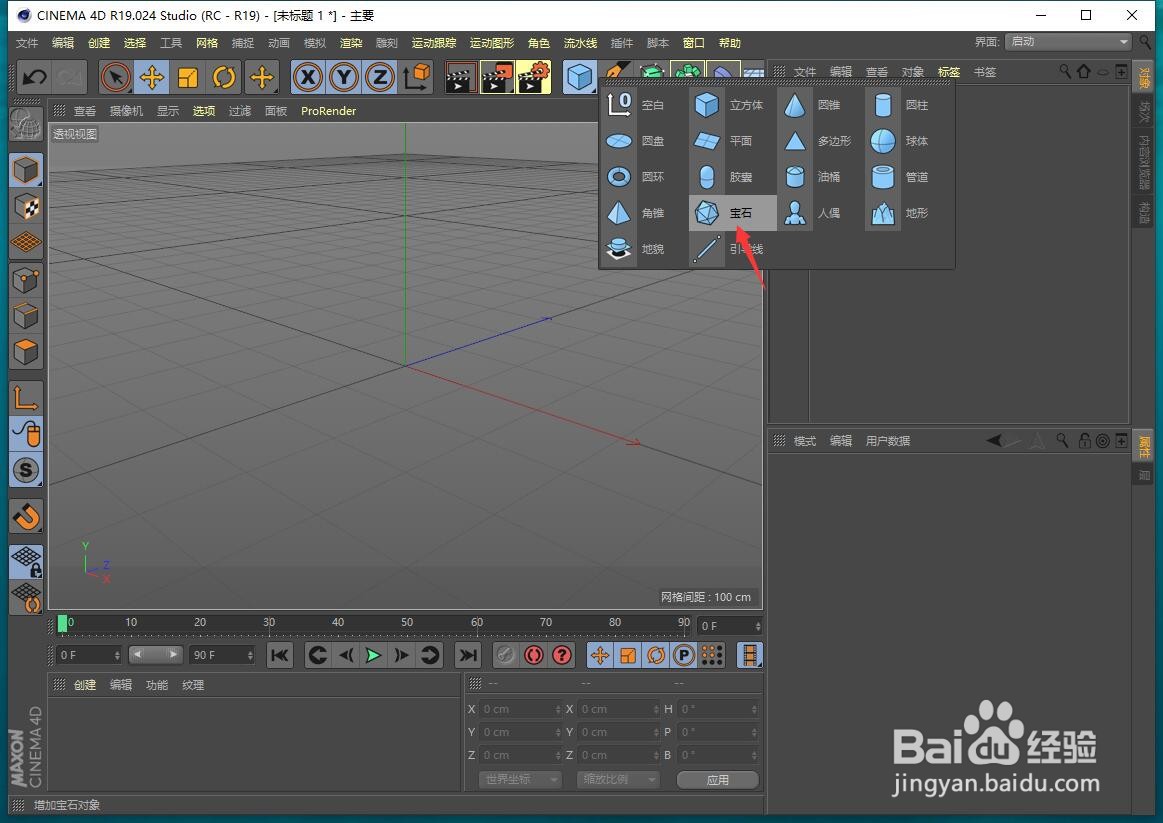Toggle Y axis lock

click(344, 77)
